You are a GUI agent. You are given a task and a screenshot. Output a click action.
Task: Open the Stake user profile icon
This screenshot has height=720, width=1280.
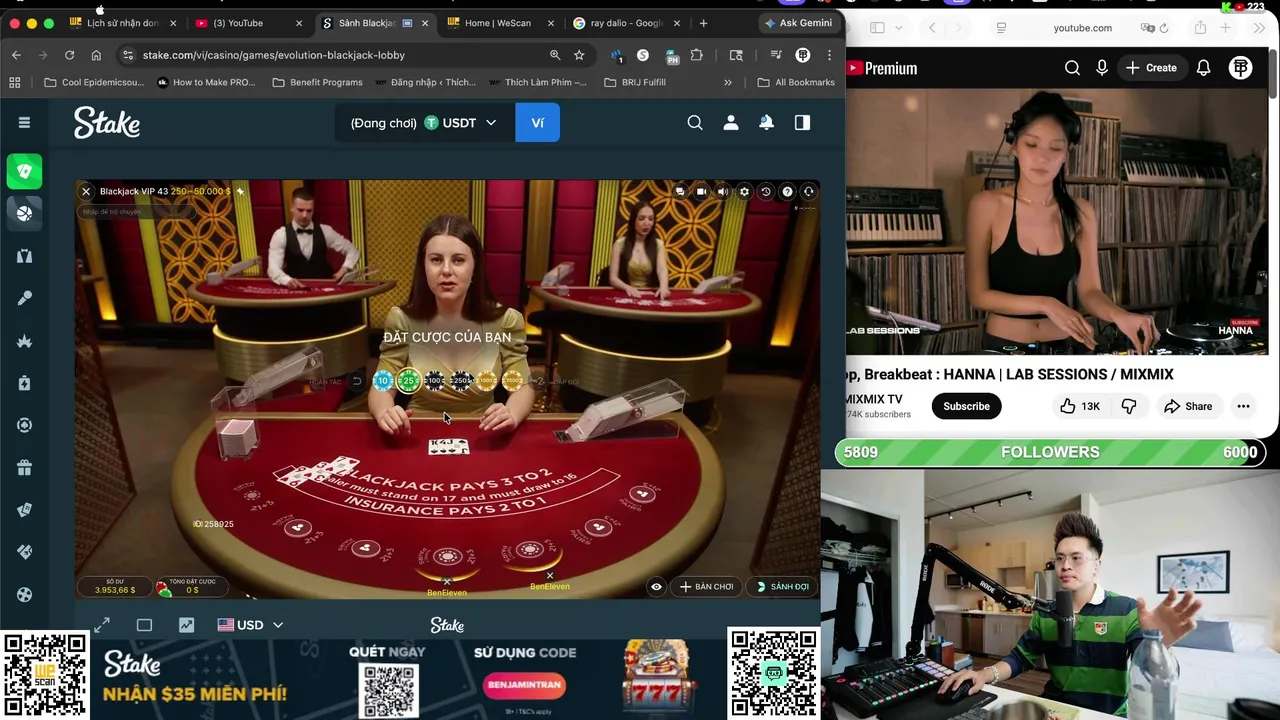coord(731,122)
